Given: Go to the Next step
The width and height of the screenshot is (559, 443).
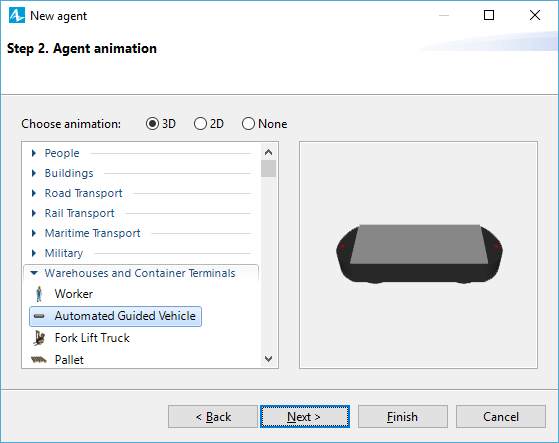Looking at the screenshot, I should pyautogui.click(x=305, y=416).
